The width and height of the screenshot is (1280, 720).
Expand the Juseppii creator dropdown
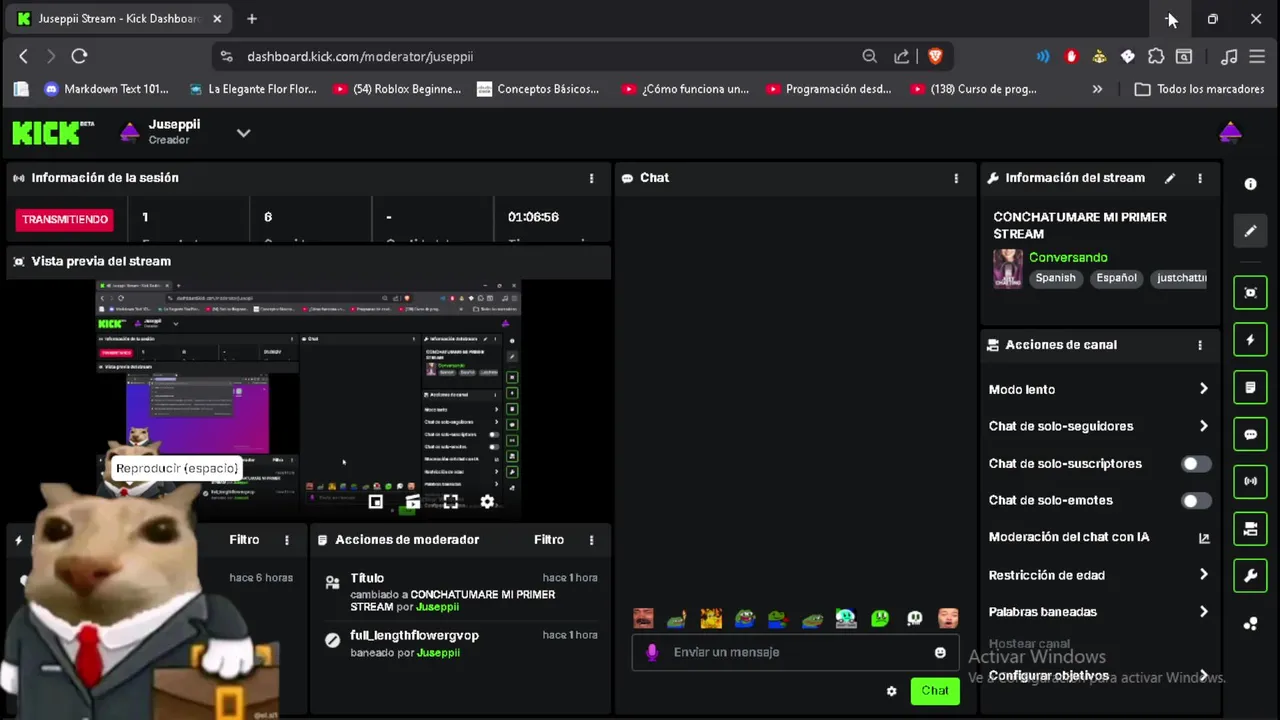243,133
